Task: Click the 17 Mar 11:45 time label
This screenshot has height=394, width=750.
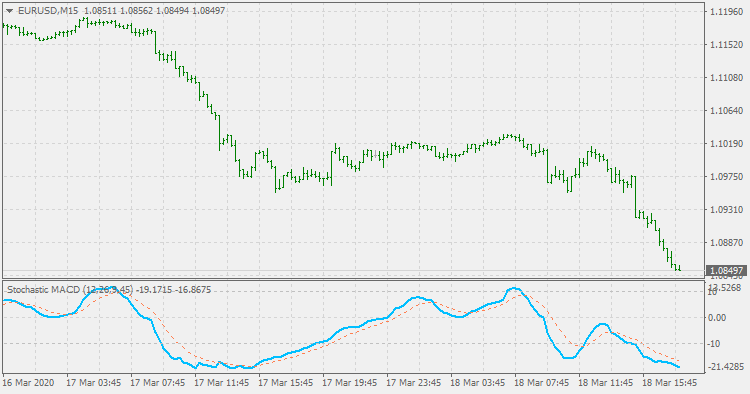Action: pos(221,383)
